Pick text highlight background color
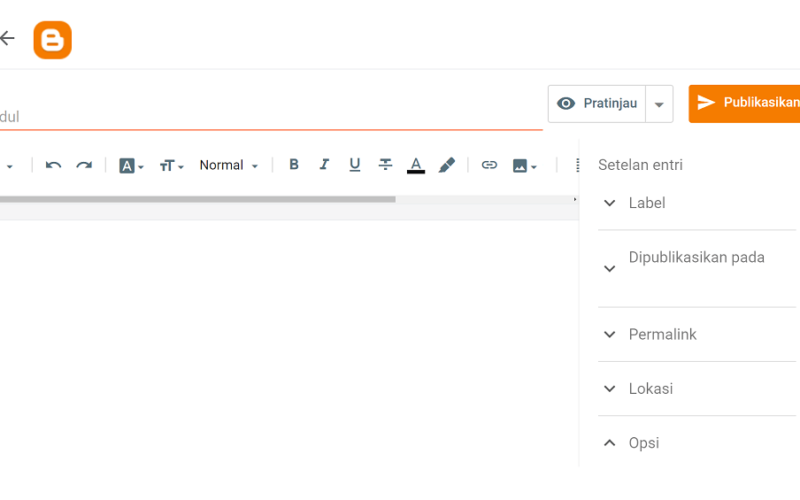 point(446,165)
